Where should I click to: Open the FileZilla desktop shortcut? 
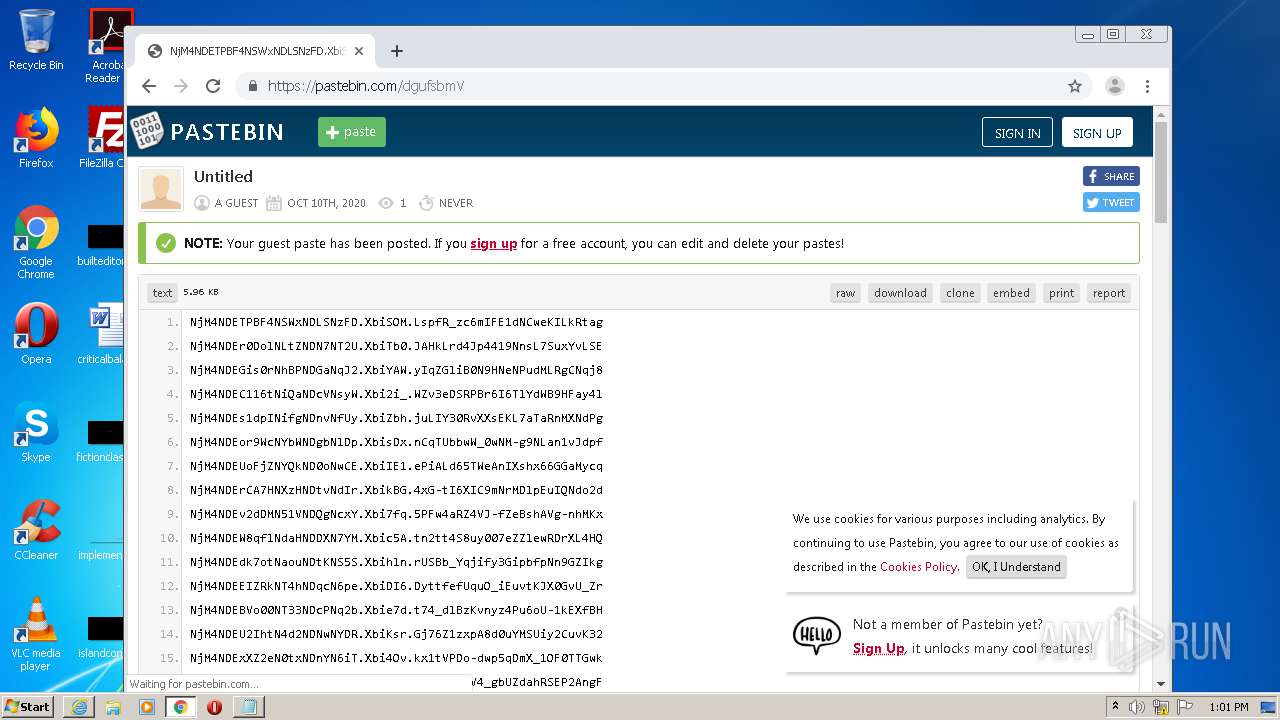point(103,138)
